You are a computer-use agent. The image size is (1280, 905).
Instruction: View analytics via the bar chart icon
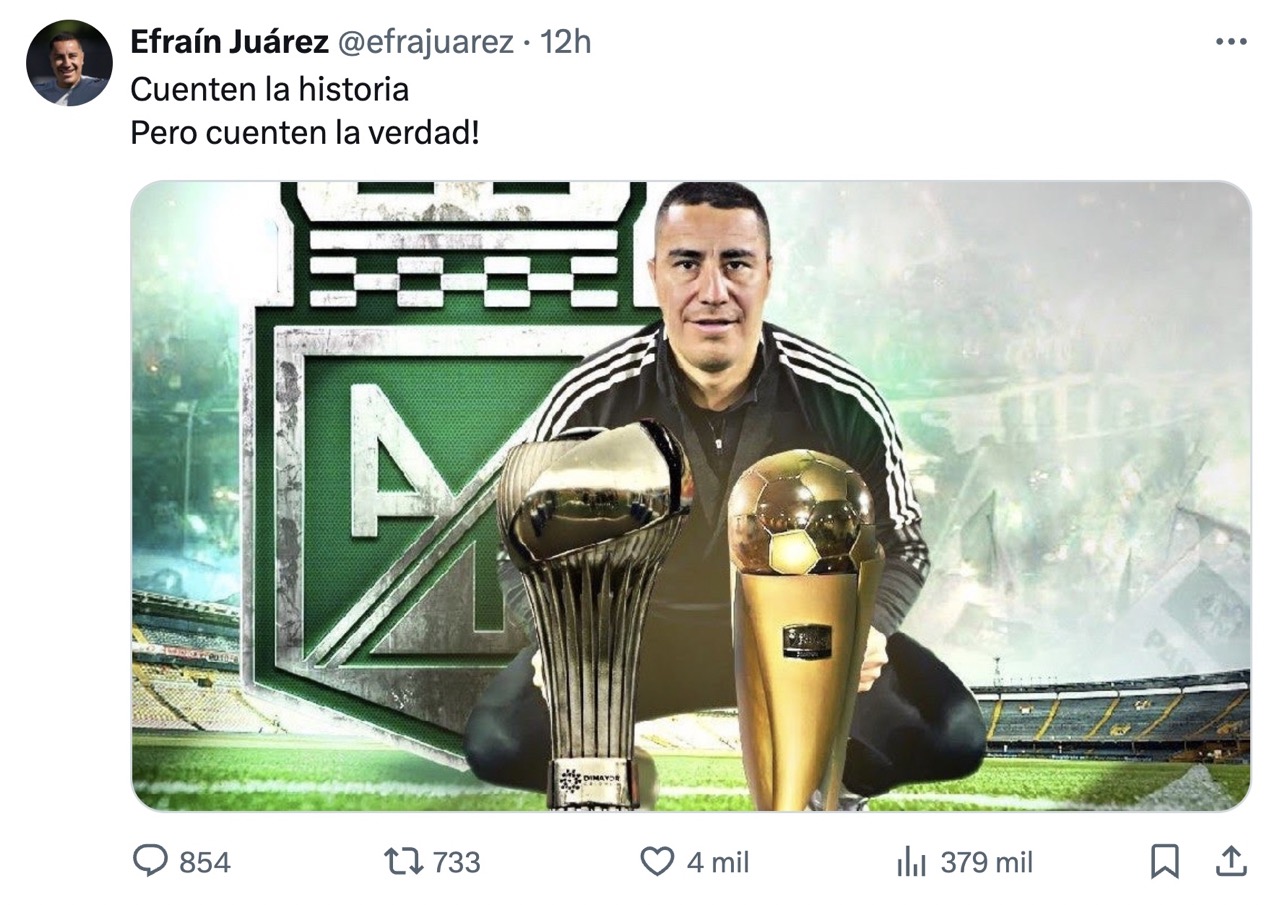(x=911, y=862)
